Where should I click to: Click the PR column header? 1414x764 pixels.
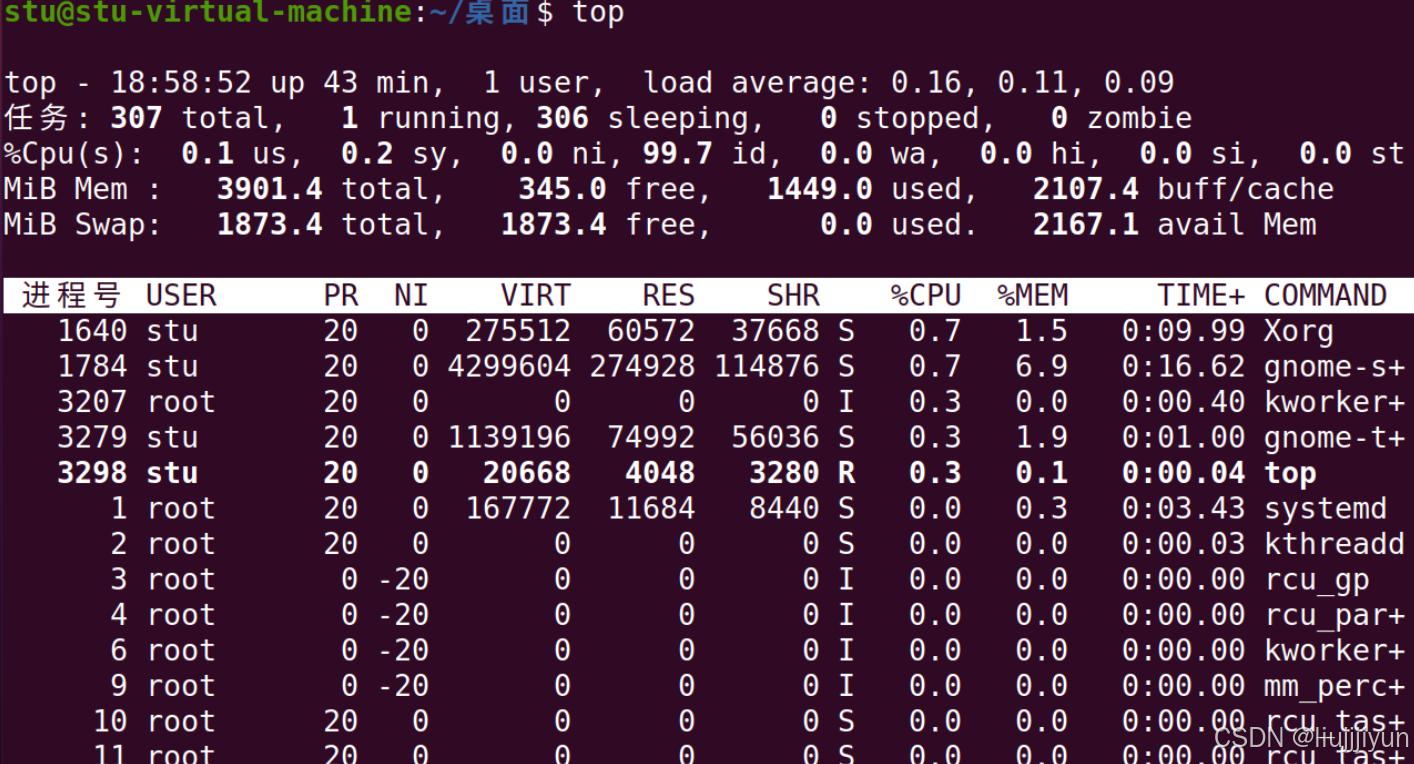[341, 294]
